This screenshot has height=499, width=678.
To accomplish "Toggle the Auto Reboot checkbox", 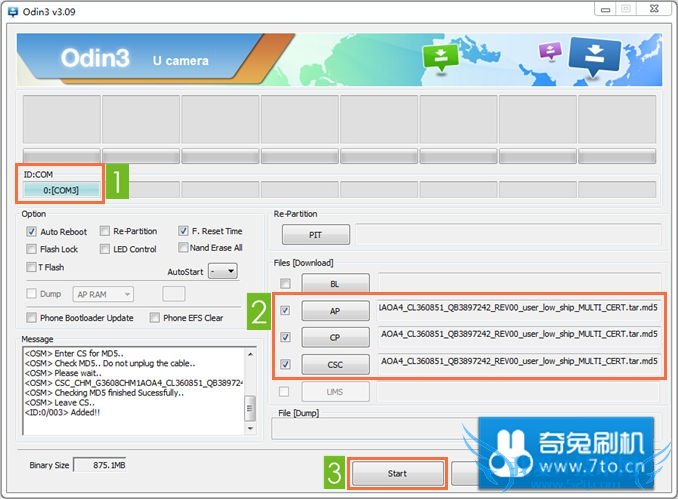I will click(x=31, y=231).
